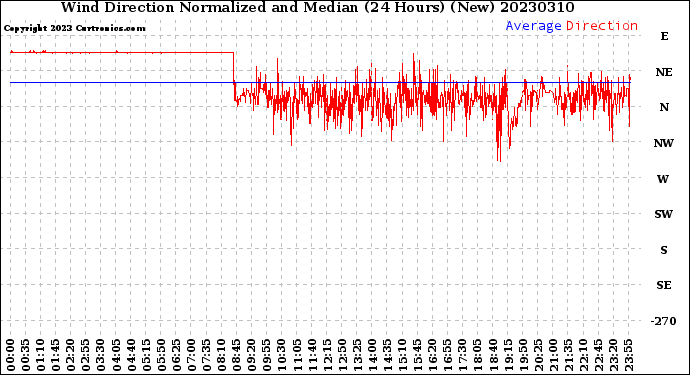Screen dimensions: 690x375
Task: Click the 12:15 time axis label
Action: coord(327,355)
